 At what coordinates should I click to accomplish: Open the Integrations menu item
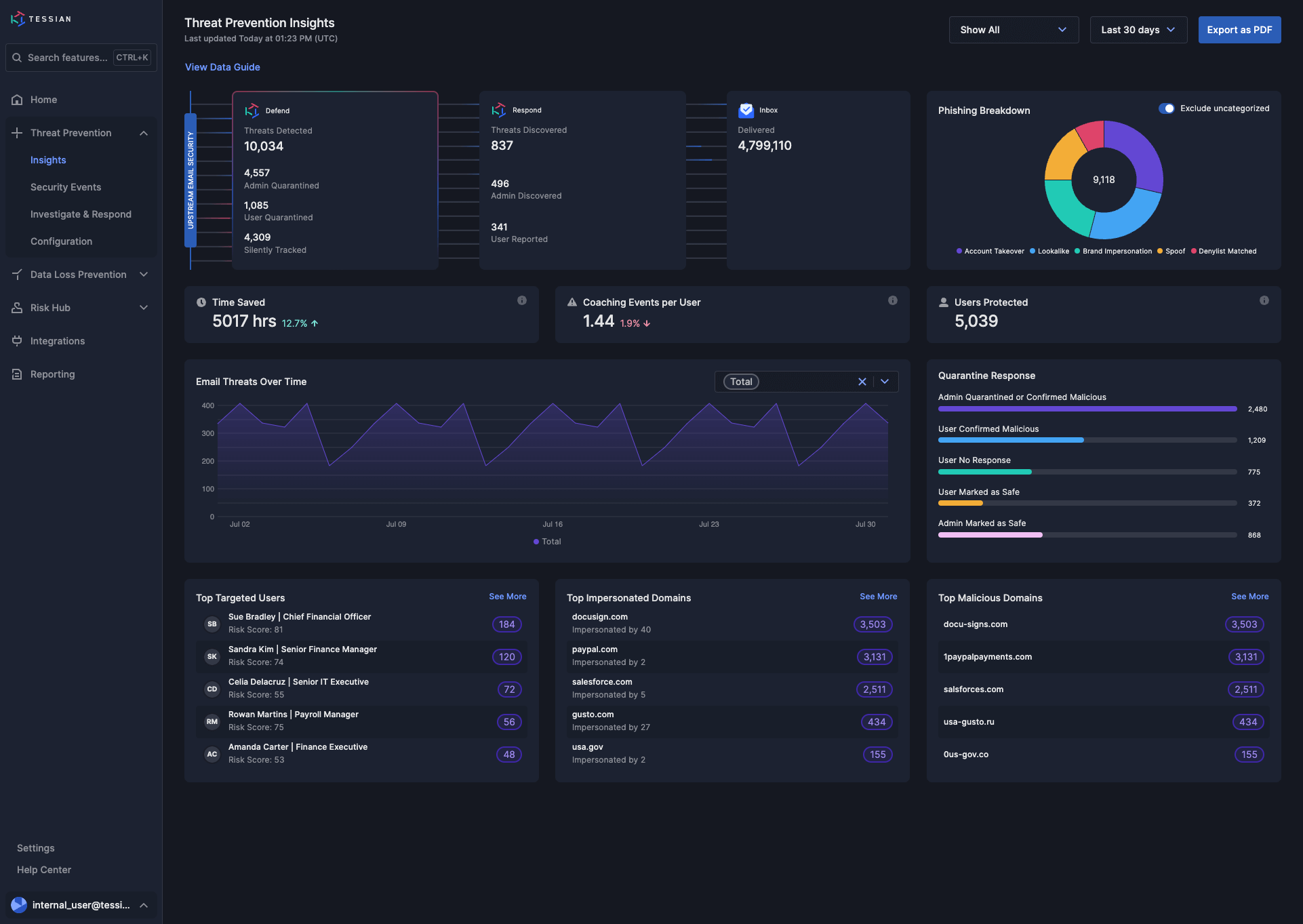[81, 341]
